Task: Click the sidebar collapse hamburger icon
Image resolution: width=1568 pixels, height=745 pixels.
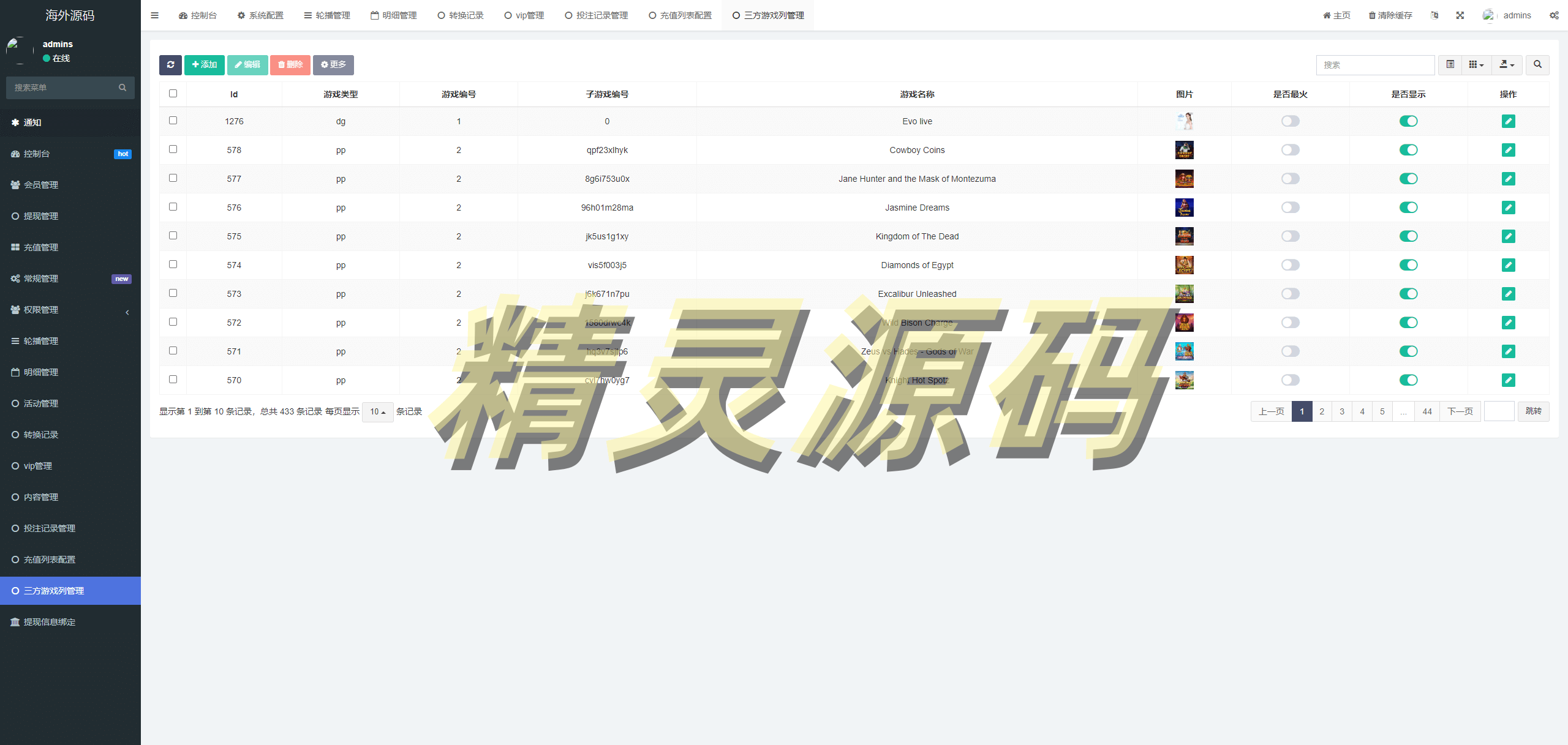Action: coord(154,15)
